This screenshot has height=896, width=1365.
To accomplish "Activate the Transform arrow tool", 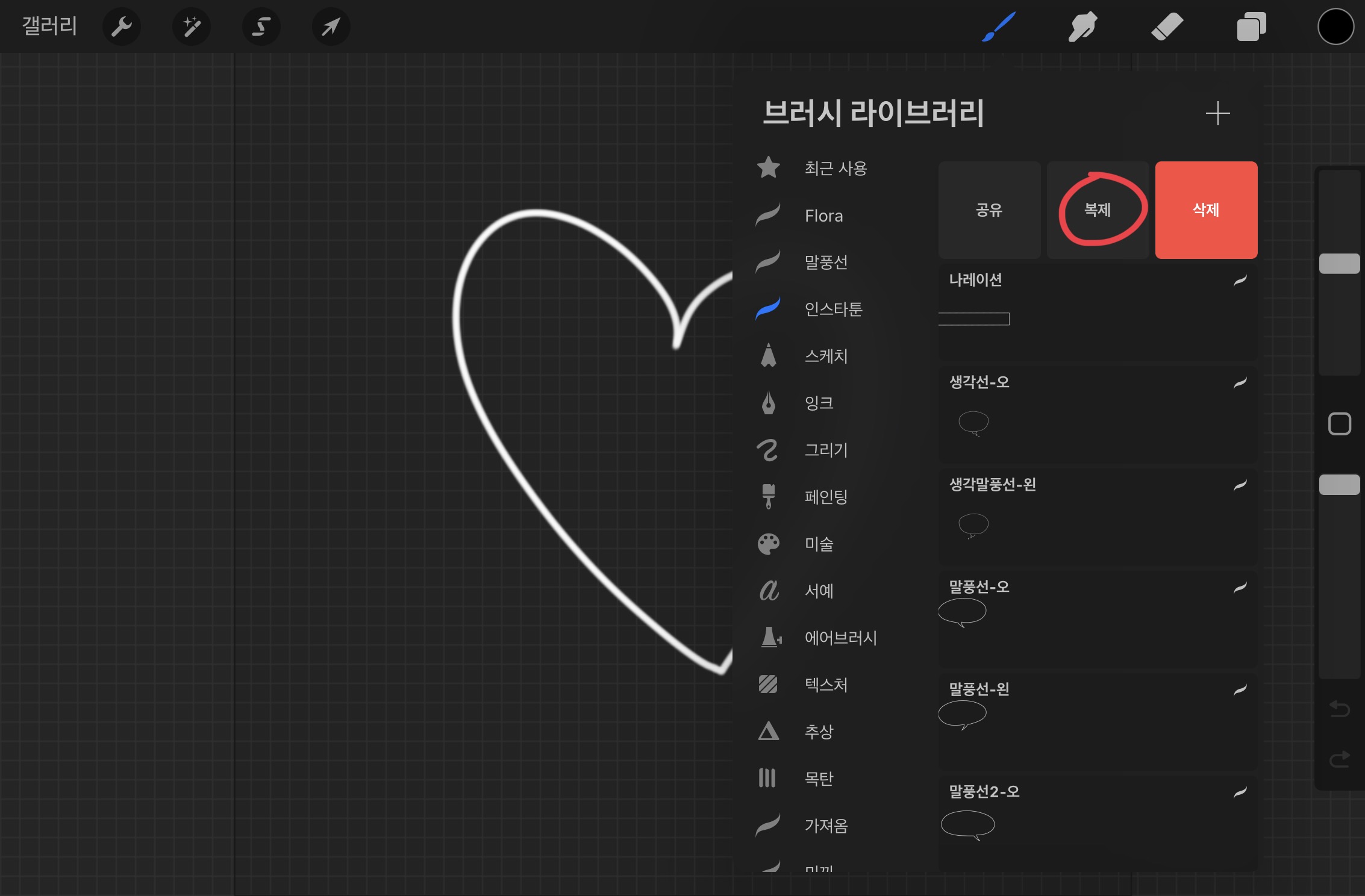I will [x=331, y=26].
